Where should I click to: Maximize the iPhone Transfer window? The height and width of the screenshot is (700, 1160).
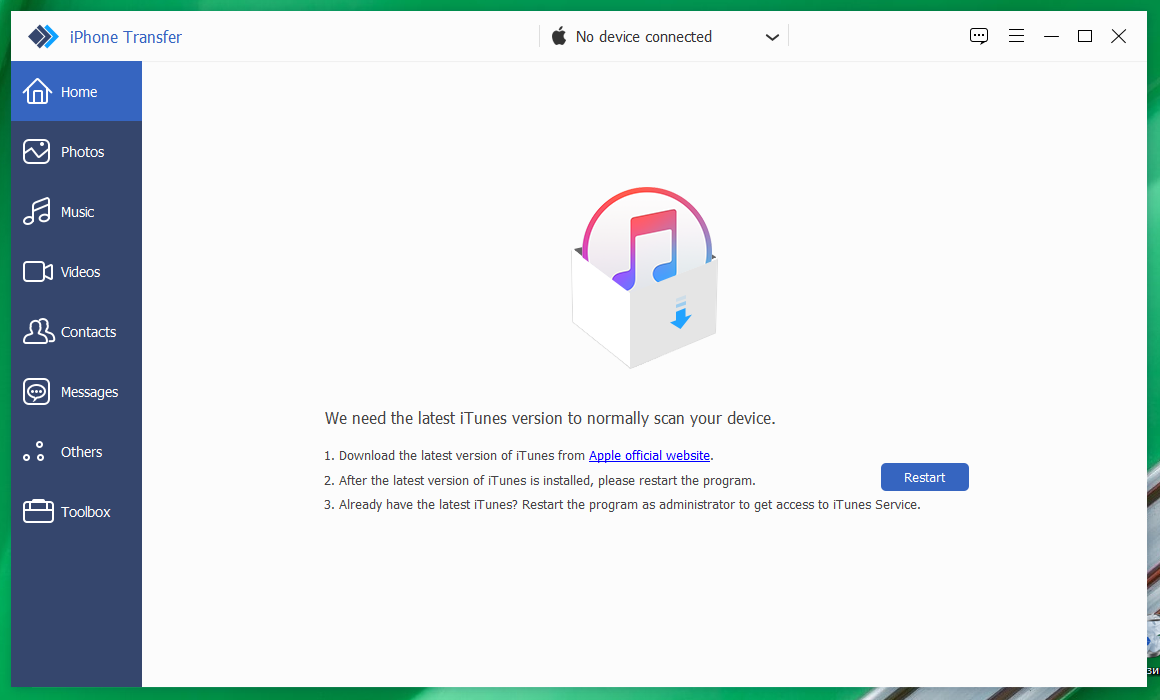click(1085, 36)
